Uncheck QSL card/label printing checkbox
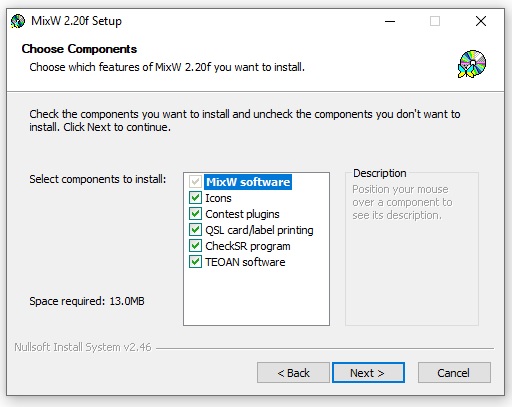The image size is (512, 407). coord(195,230)
